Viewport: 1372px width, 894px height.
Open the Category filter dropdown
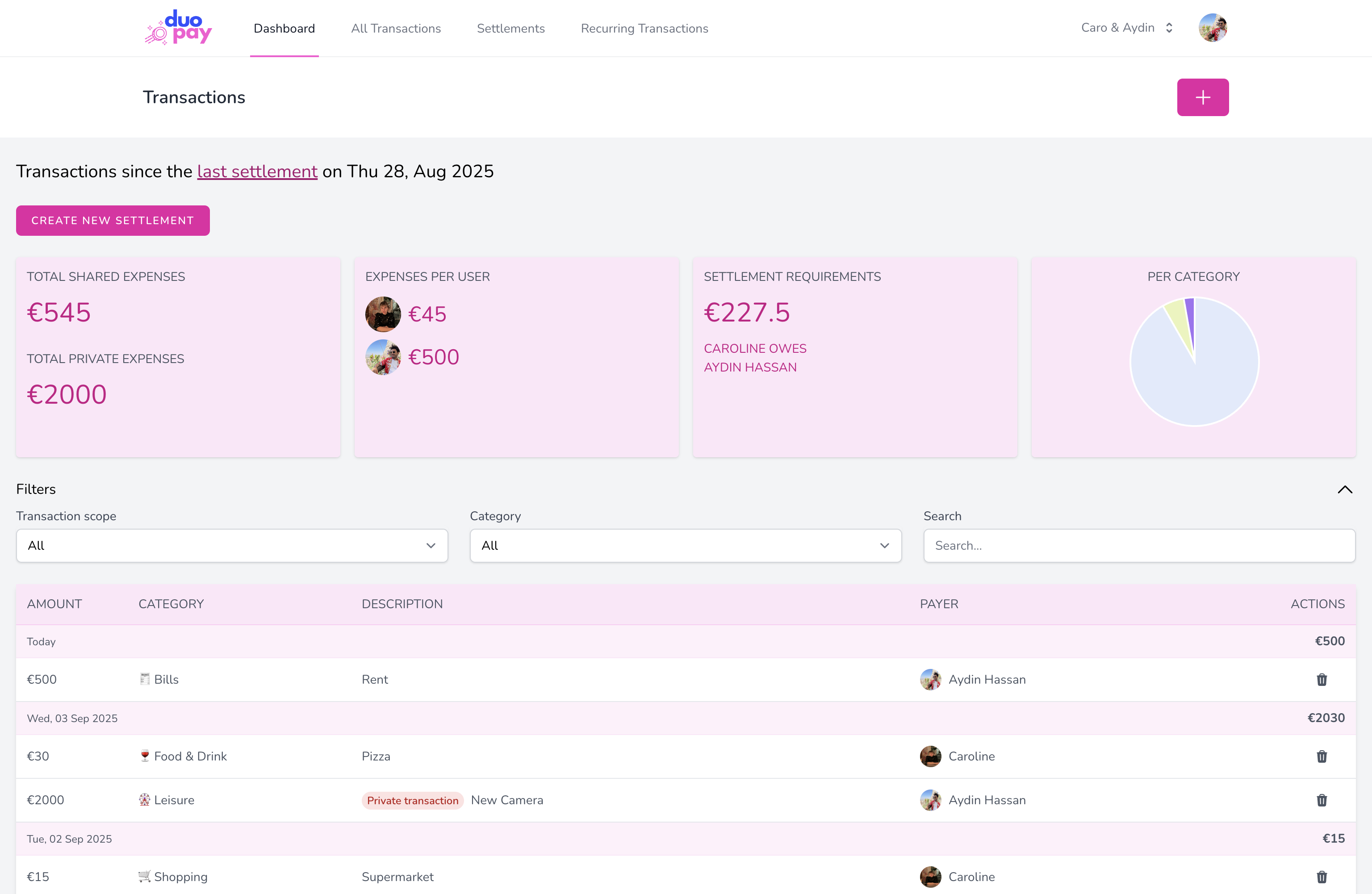(686, 545)
